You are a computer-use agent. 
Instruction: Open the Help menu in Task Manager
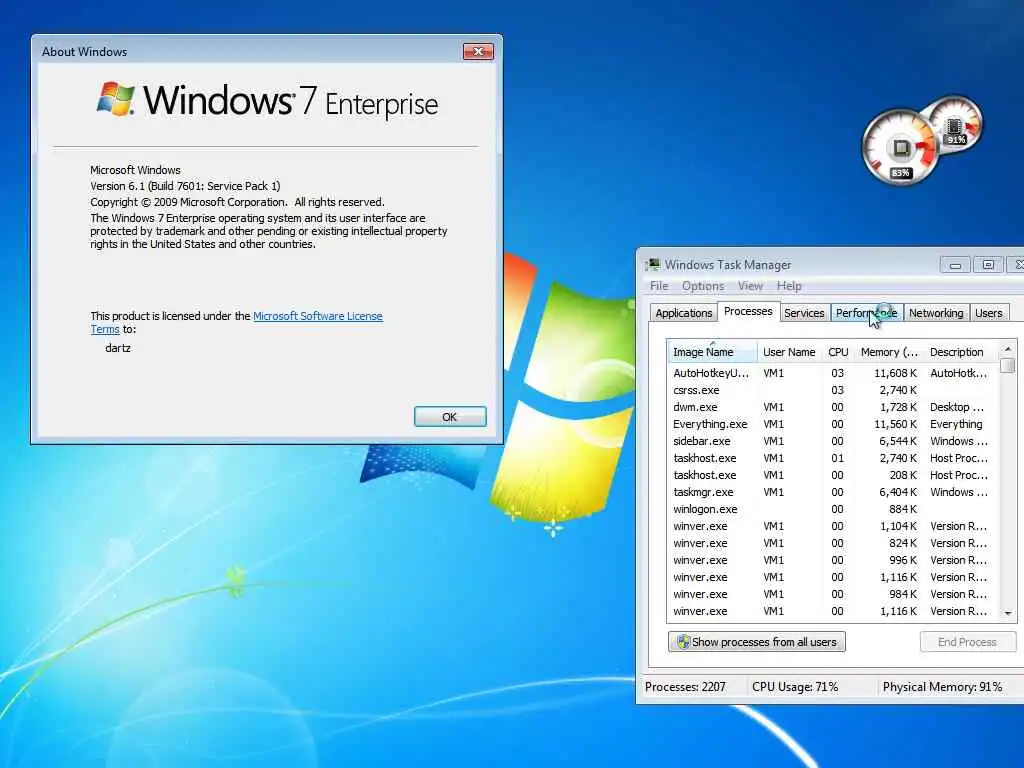pos(789,286)
